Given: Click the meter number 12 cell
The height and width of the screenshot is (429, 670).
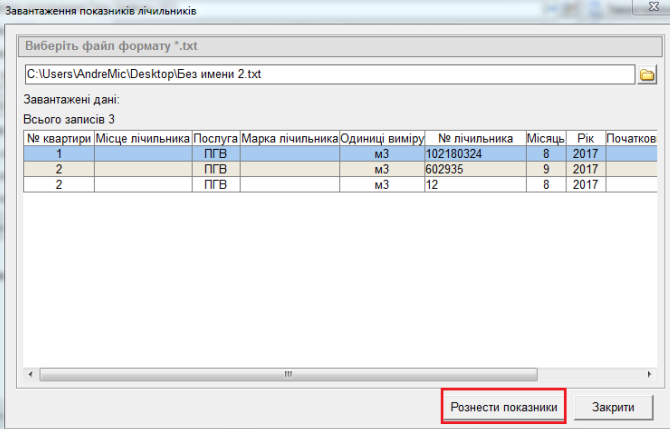Looking at the screenshot, I should click(x=474, y=185).
